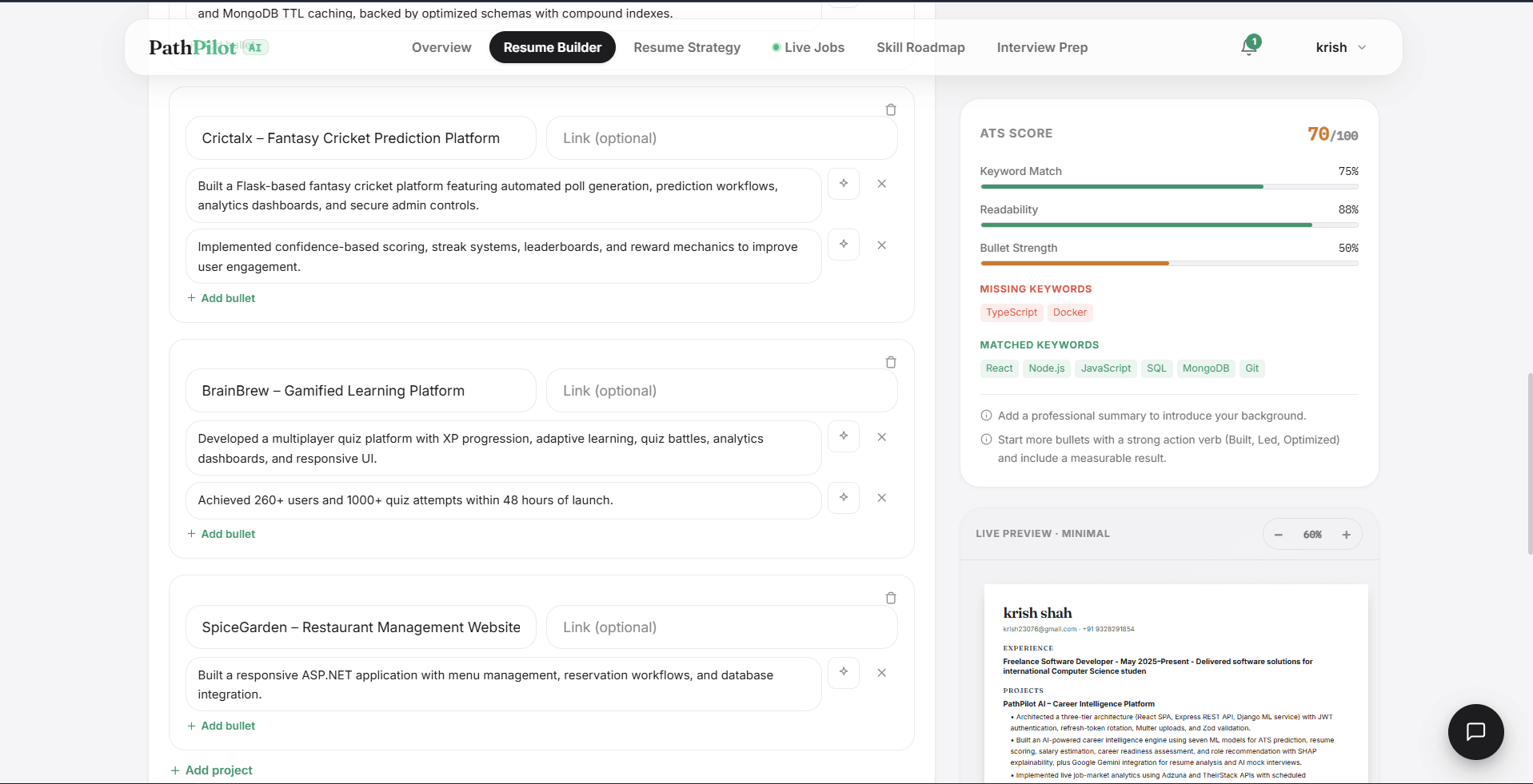Edit the SpiceGarden project title field

coord(361,627)
